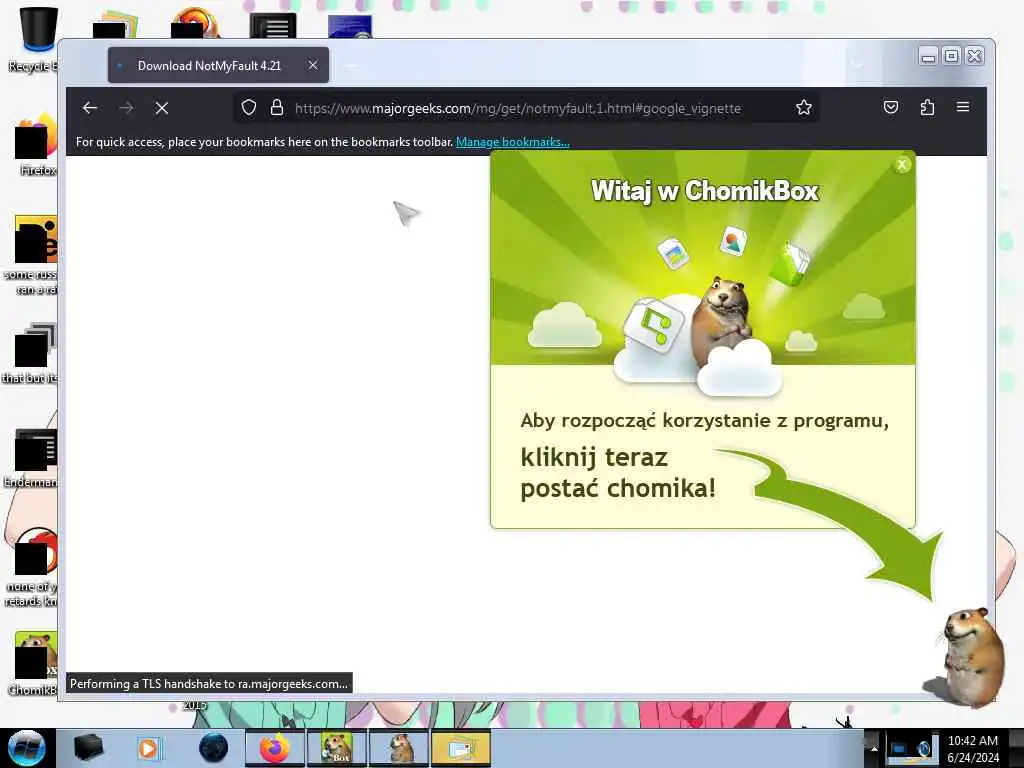Click the 10:42 AM clock in tray
Screen dimensions: 1024x768
point(972,749)
